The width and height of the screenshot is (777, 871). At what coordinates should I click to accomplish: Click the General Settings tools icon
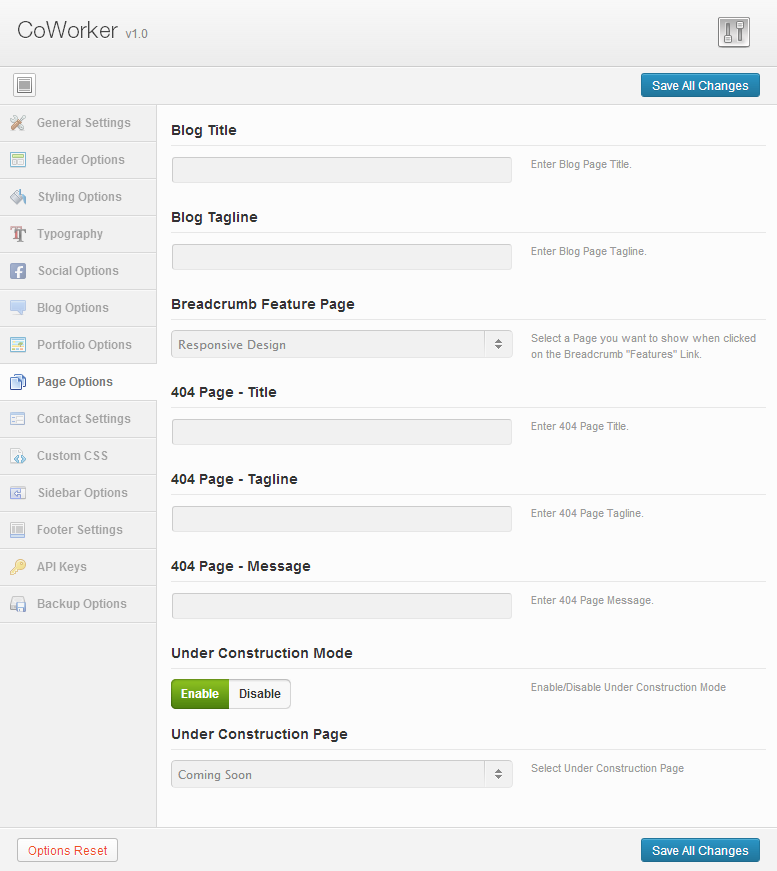tap(18, 123)
